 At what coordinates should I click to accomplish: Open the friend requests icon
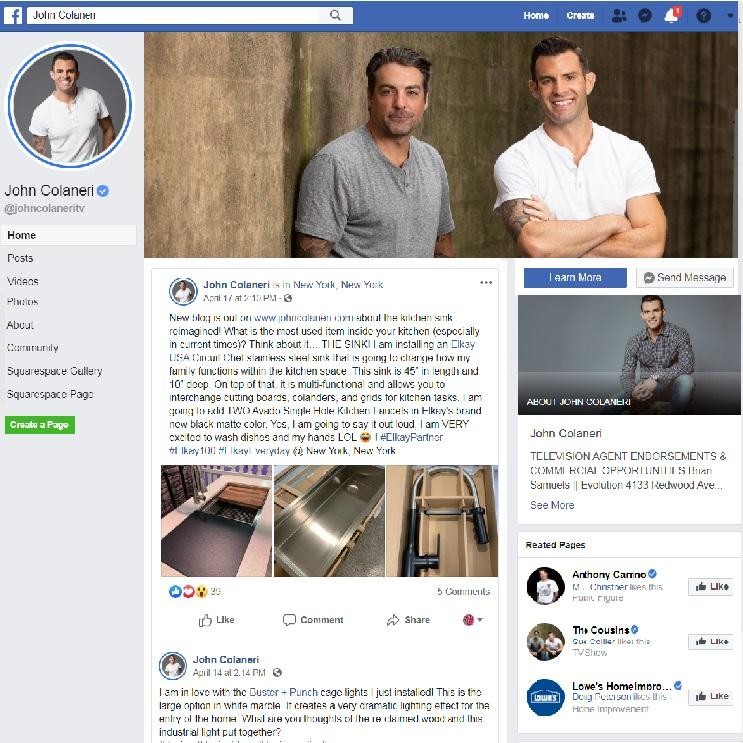(x=618, y=16)
